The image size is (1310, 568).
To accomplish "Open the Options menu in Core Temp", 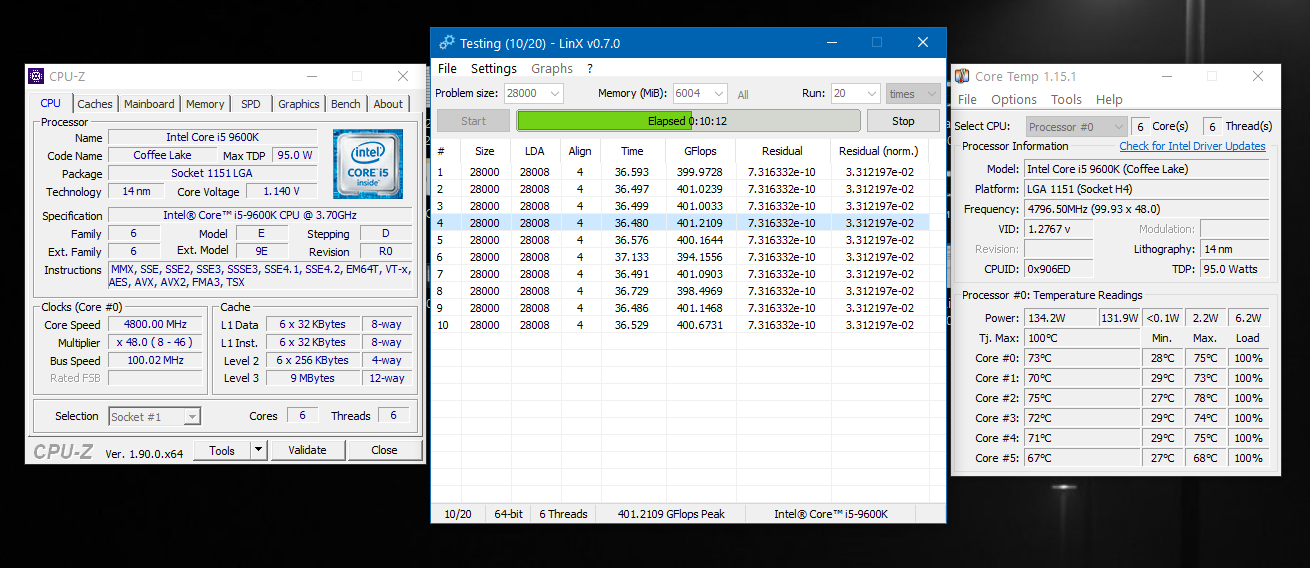I will click(x=1014, y=100).
